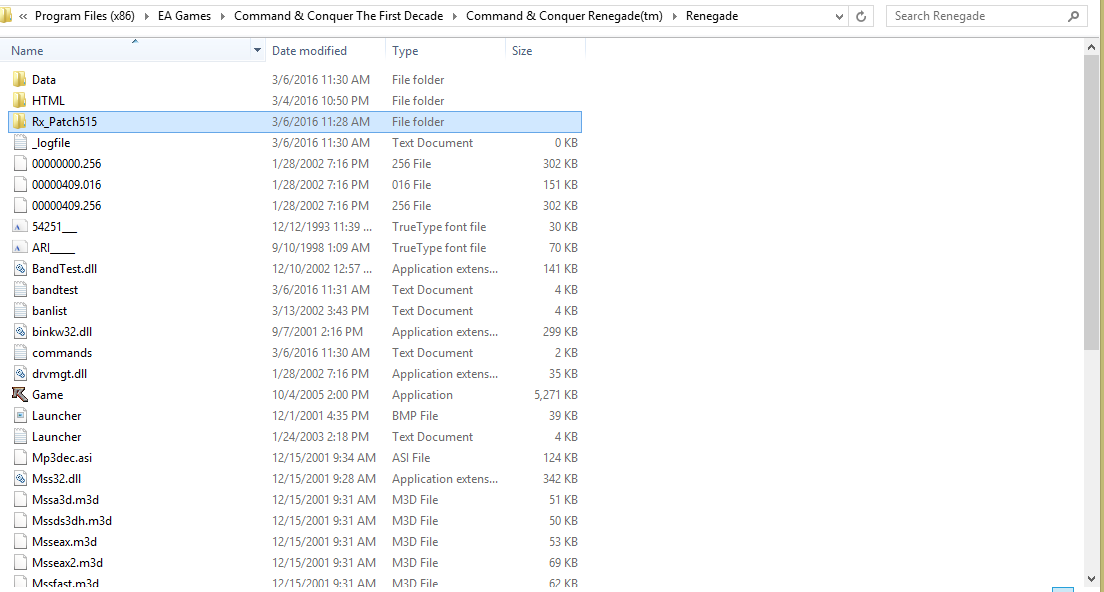Click the 342 KB size of Mss32.dll
The height and width of the screenshot is (592, 1104).
pyautogui.click(x=560, y=479)
